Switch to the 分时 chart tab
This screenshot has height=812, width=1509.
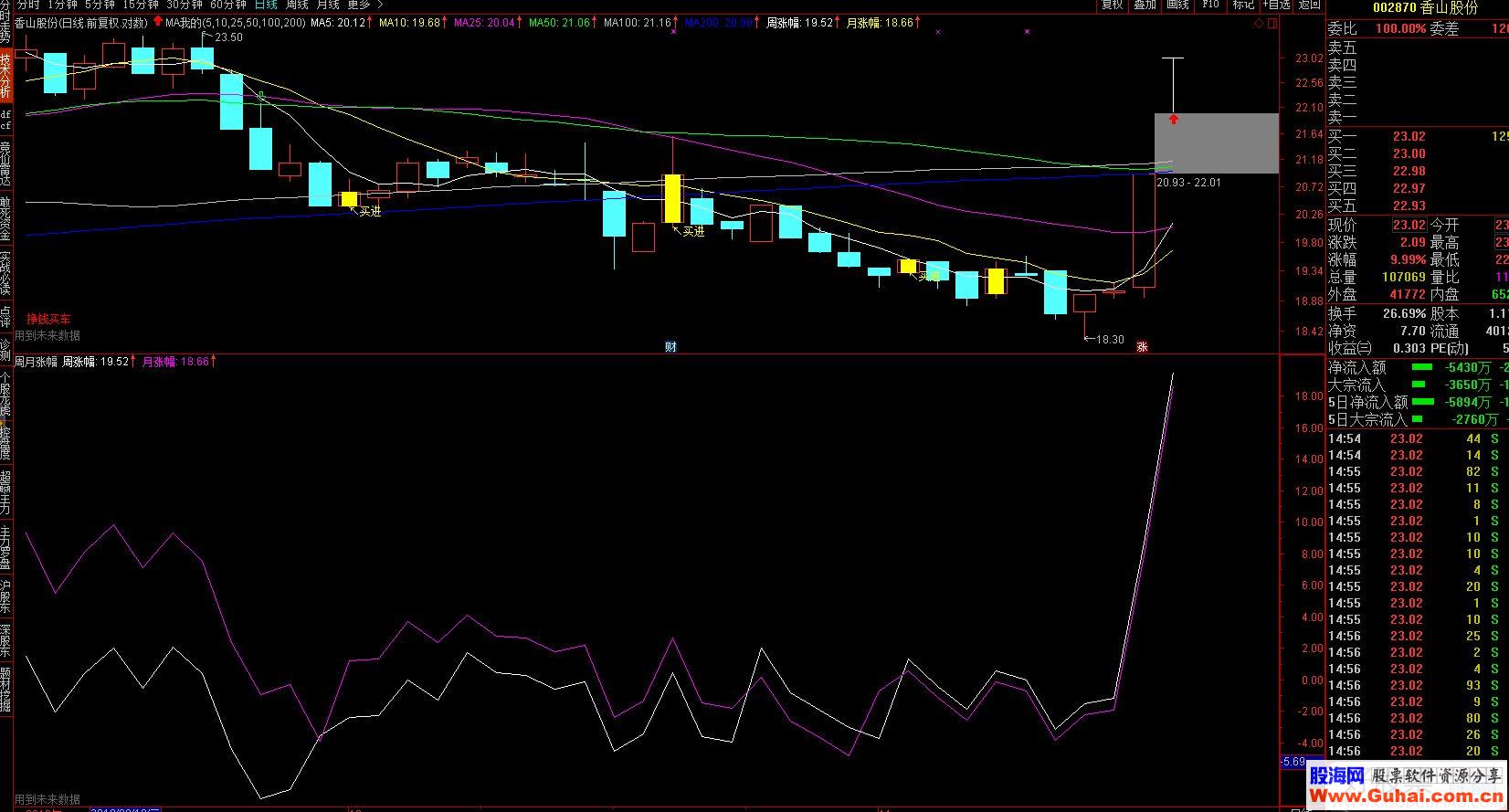(28, 5)
